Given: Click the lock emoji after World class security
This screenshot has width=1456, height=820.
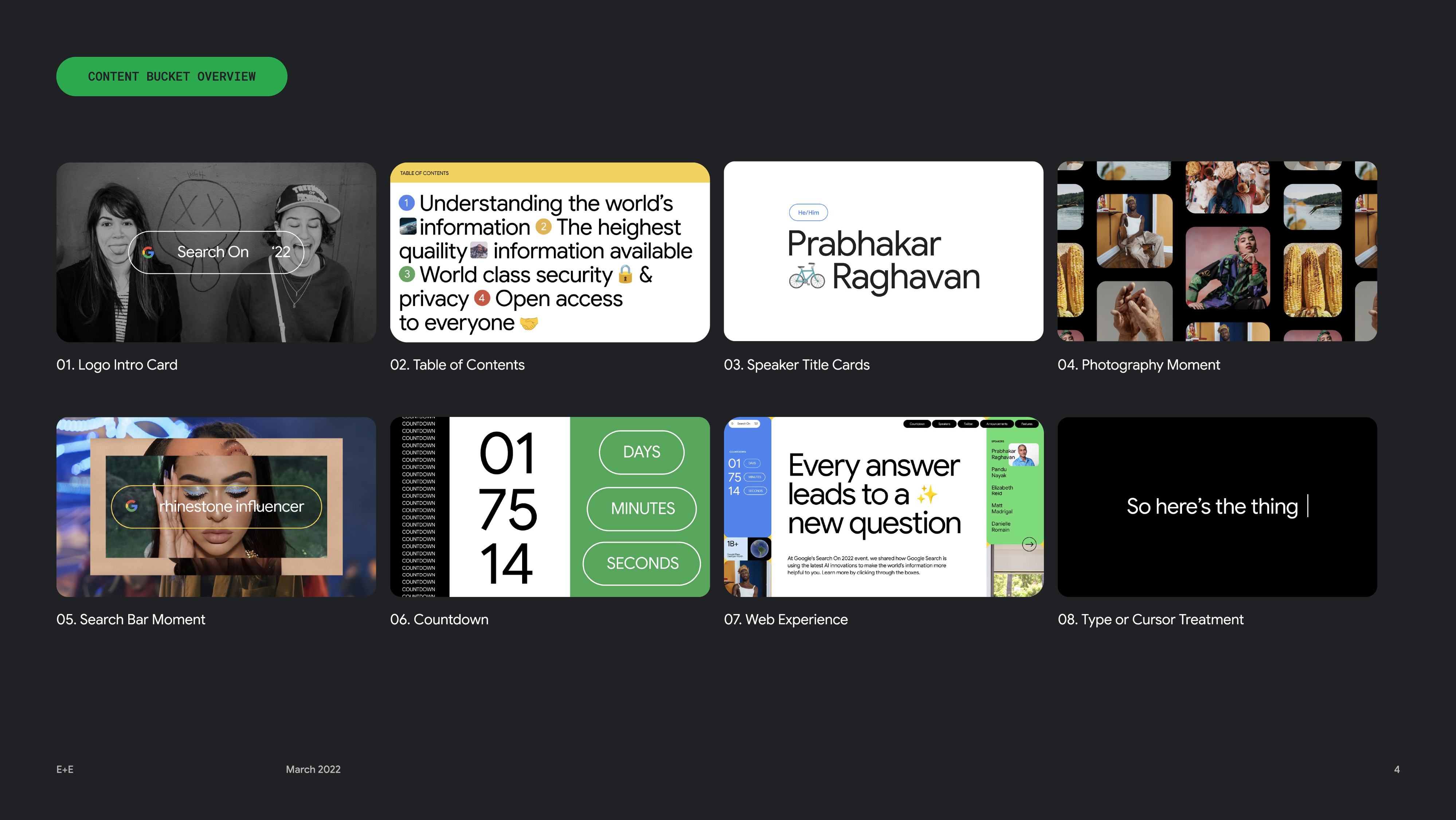Looking at the screenshot, I should tap(625, 275).
